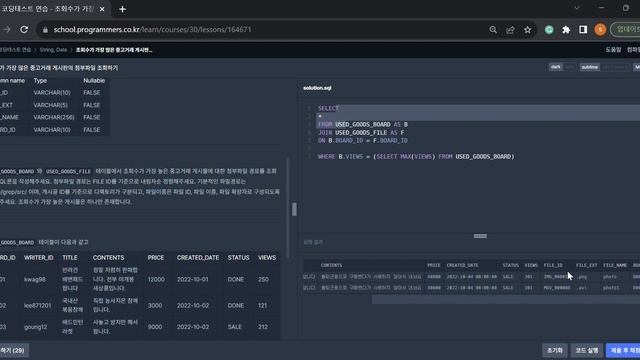Select the dark theme toggle
The image size is (640, 360).
(x=556, y=67)
